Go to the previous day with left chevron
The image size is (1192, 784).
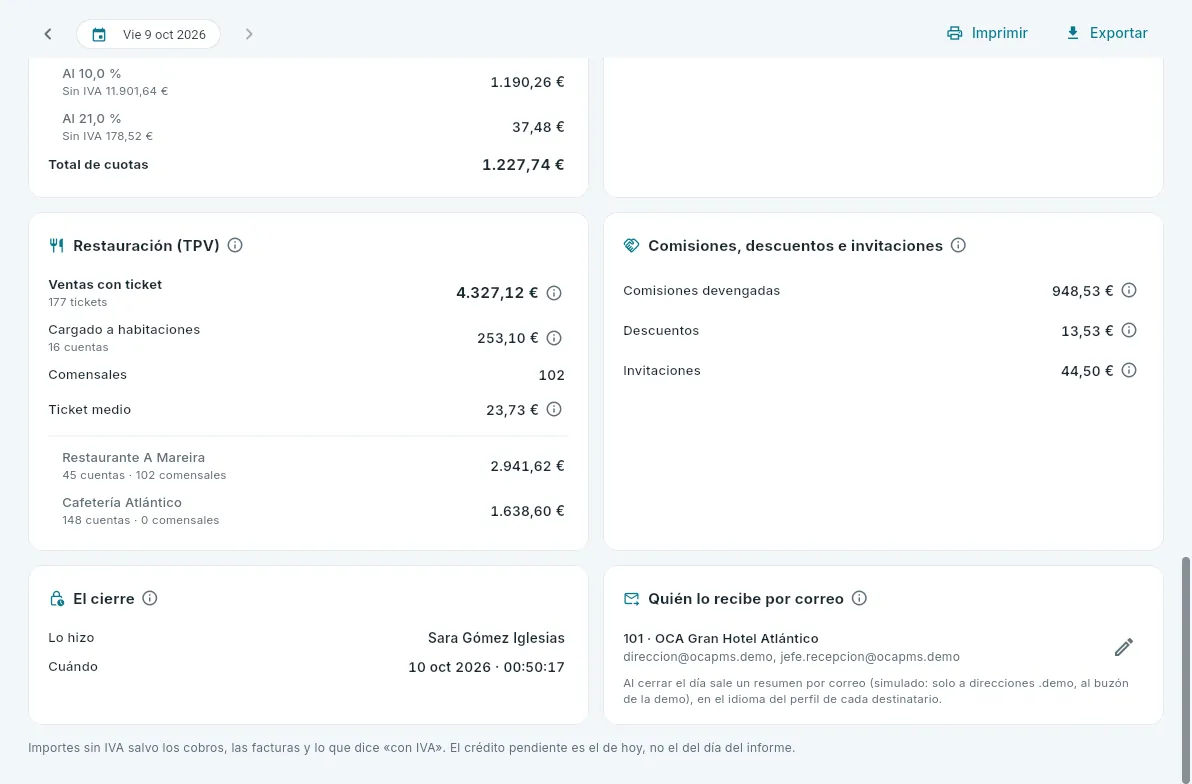[x=48, y=34]
